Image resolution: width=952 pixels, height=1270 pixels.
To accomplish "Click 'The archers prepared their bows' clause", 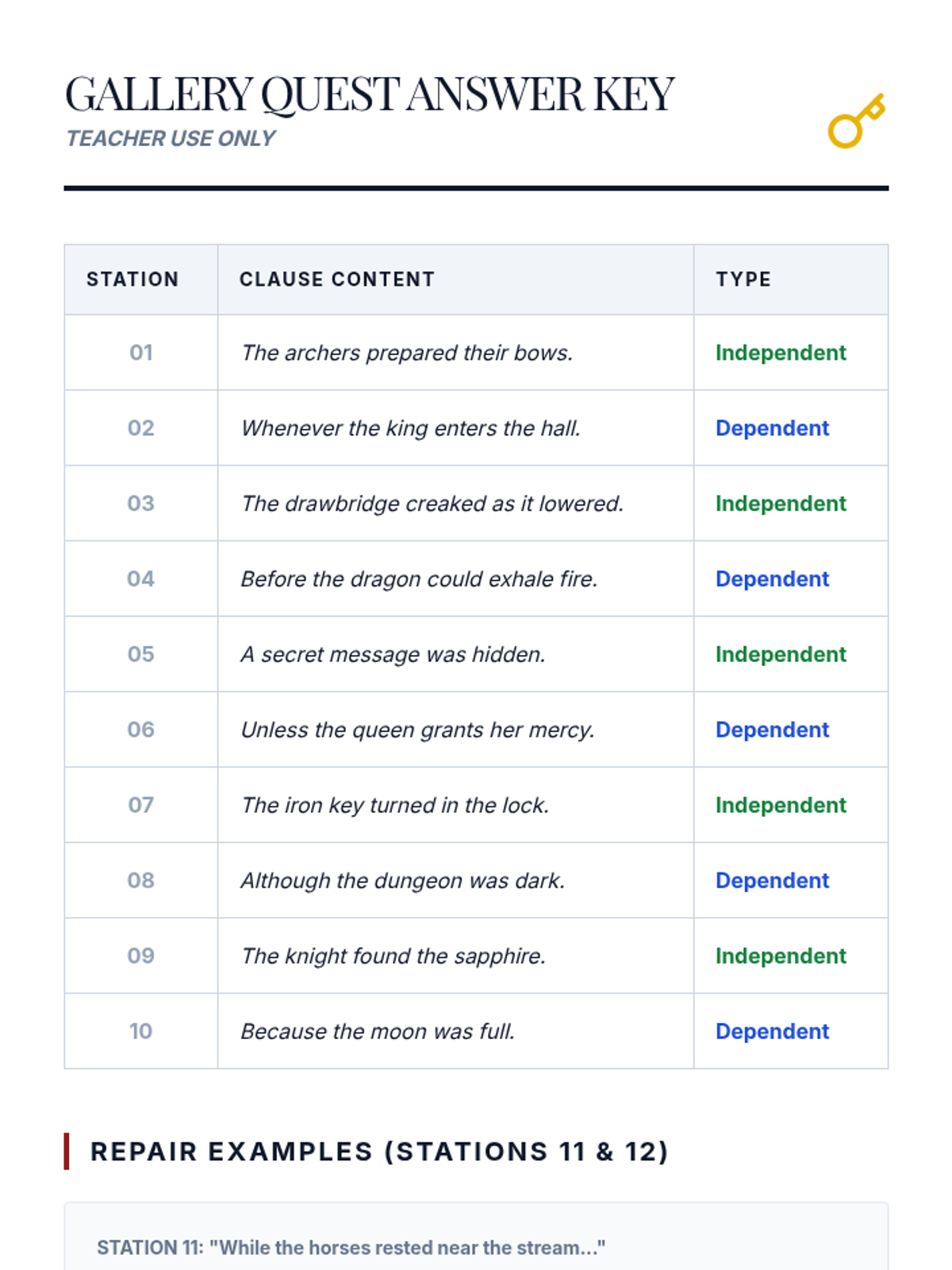I will tap(407, 352).
